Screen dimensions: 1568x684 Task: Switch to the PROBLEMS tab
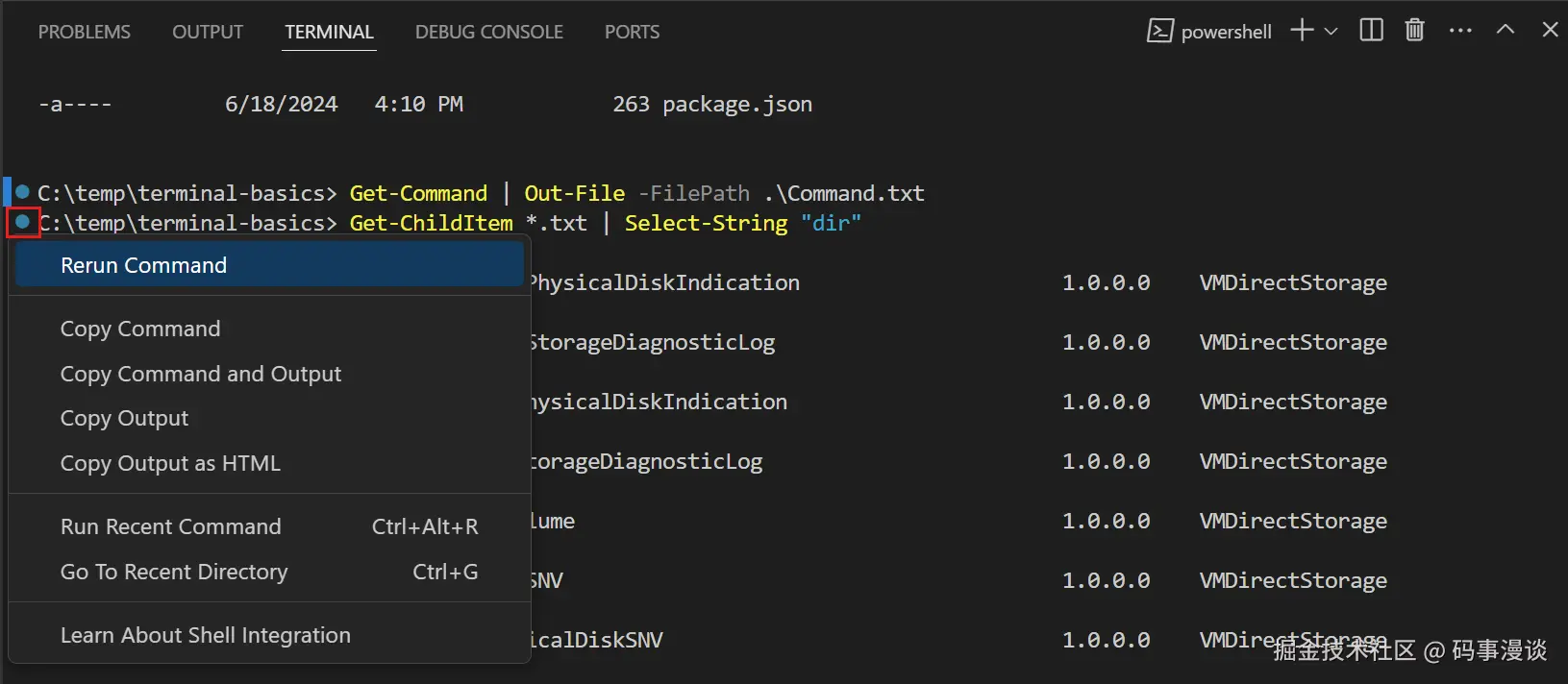(85, 32)
